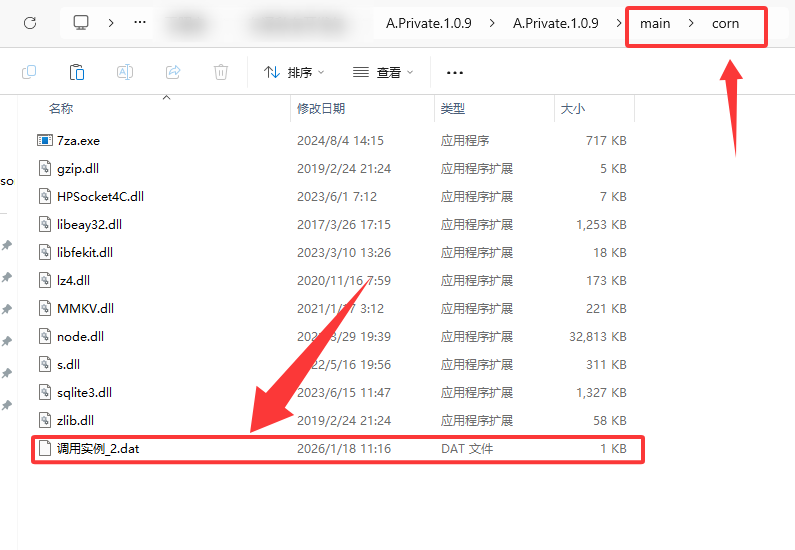The height and width of the screenshot is (550, 795).
Task: Sort by the 修改日期 column header
Action: [x=321, y=108]
